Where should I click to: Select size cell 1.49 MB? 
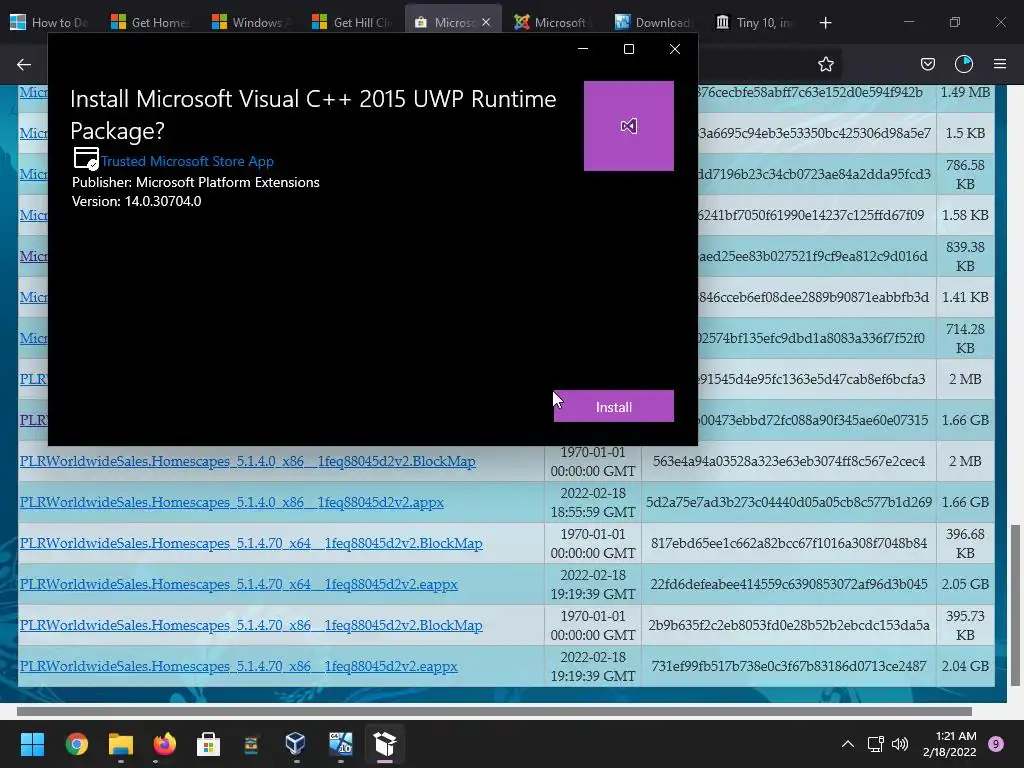pos(965,93)
